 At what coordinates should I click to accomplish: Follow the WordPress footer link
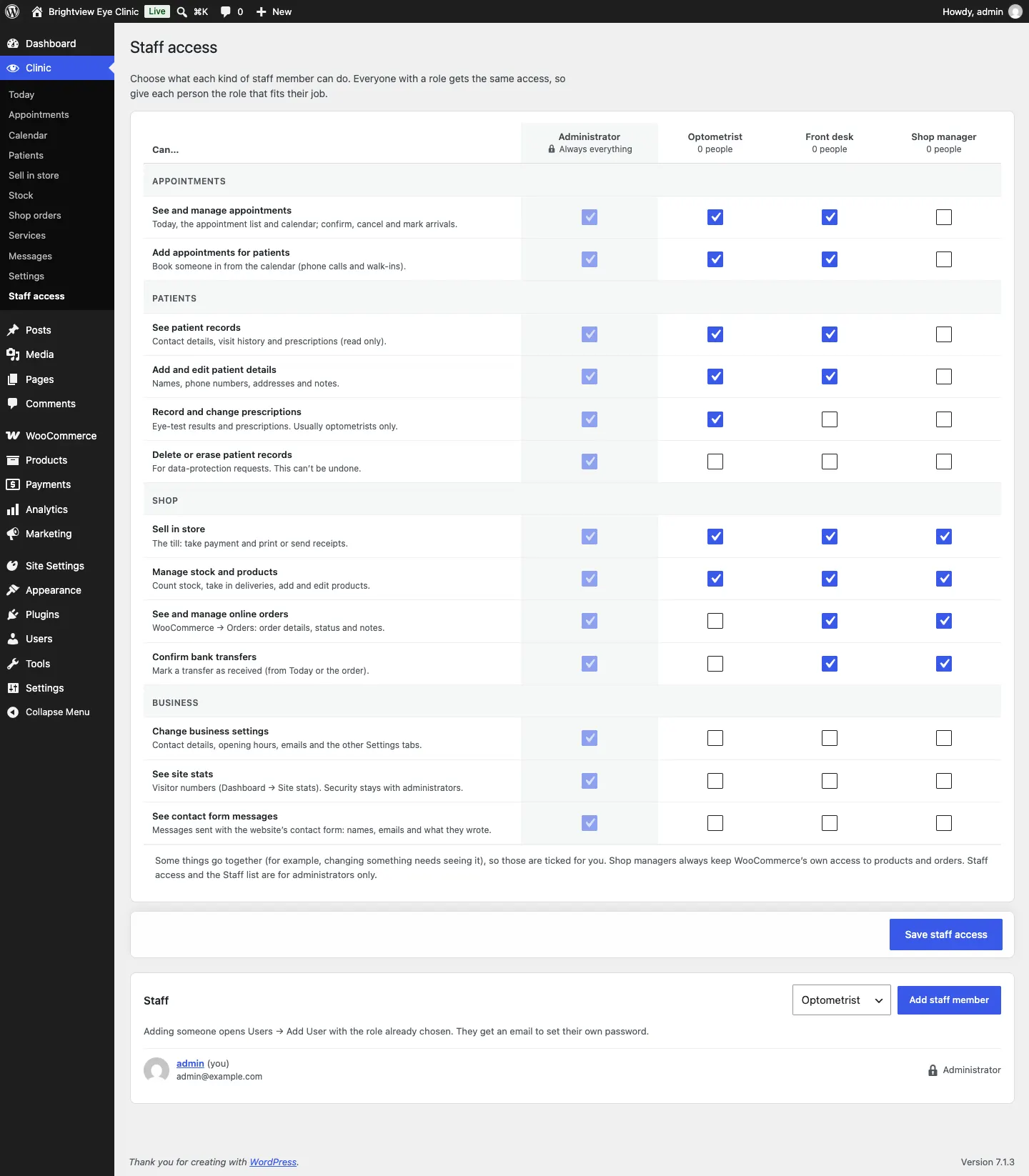click(273, 1162)
